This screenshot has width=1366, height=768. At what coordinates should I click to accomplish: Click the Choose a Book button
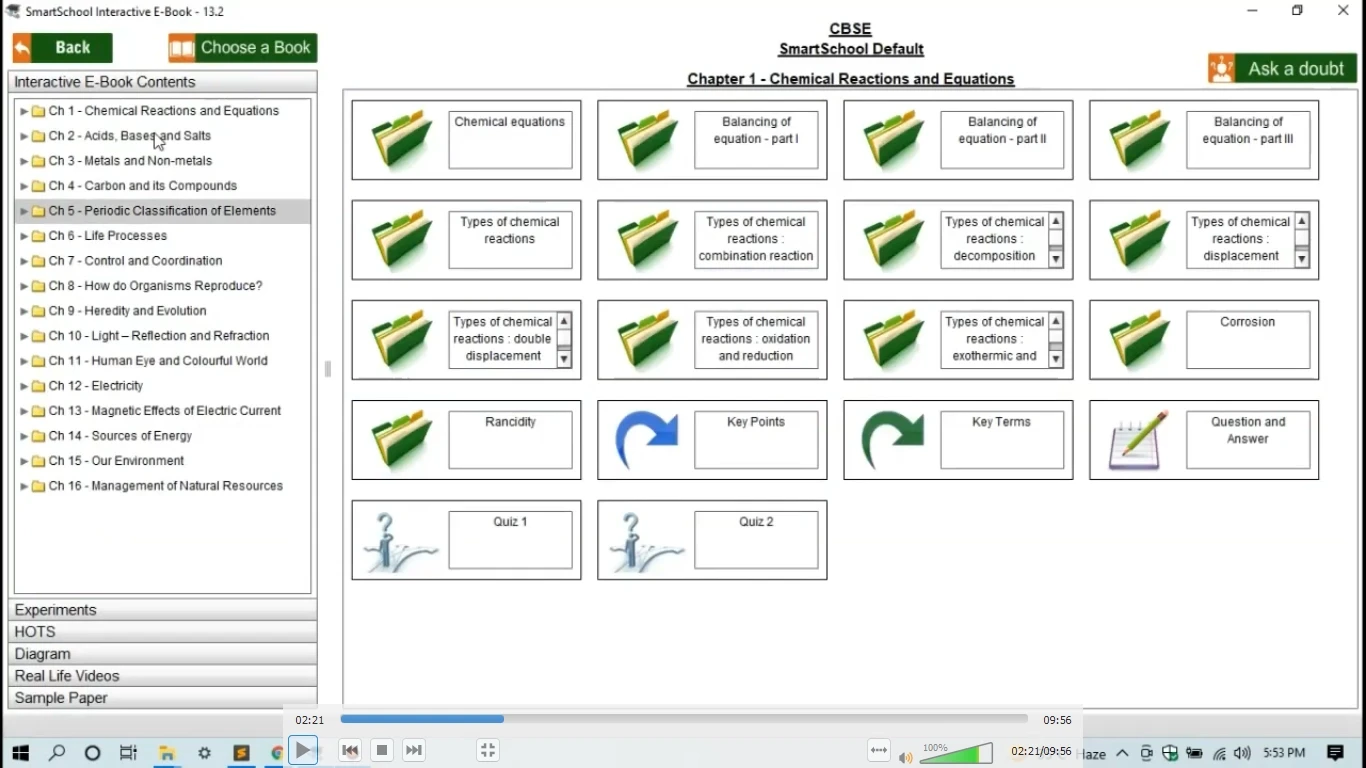tap(243, 48)
